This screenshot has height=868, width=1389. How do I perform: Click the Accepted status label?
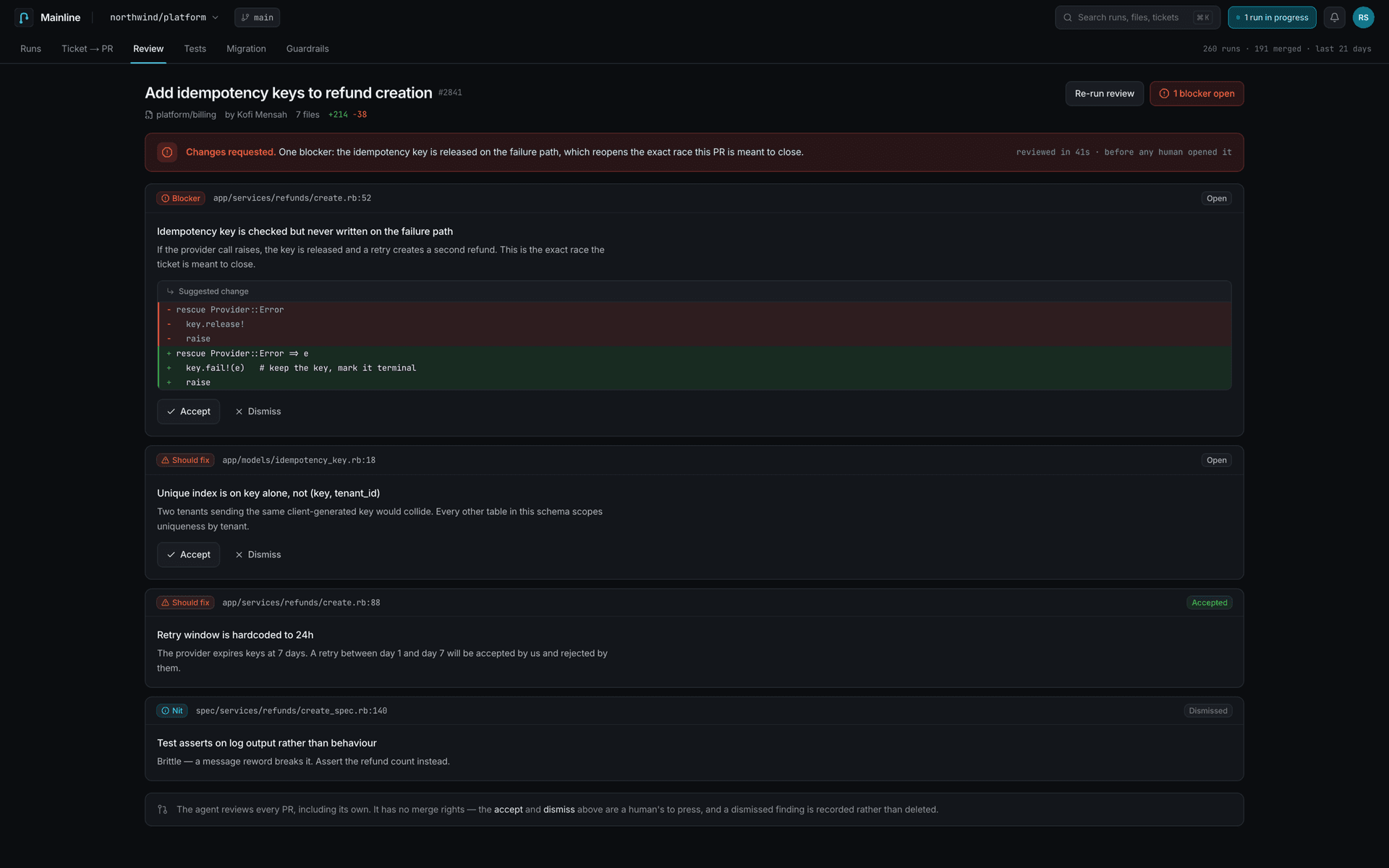1209,603
